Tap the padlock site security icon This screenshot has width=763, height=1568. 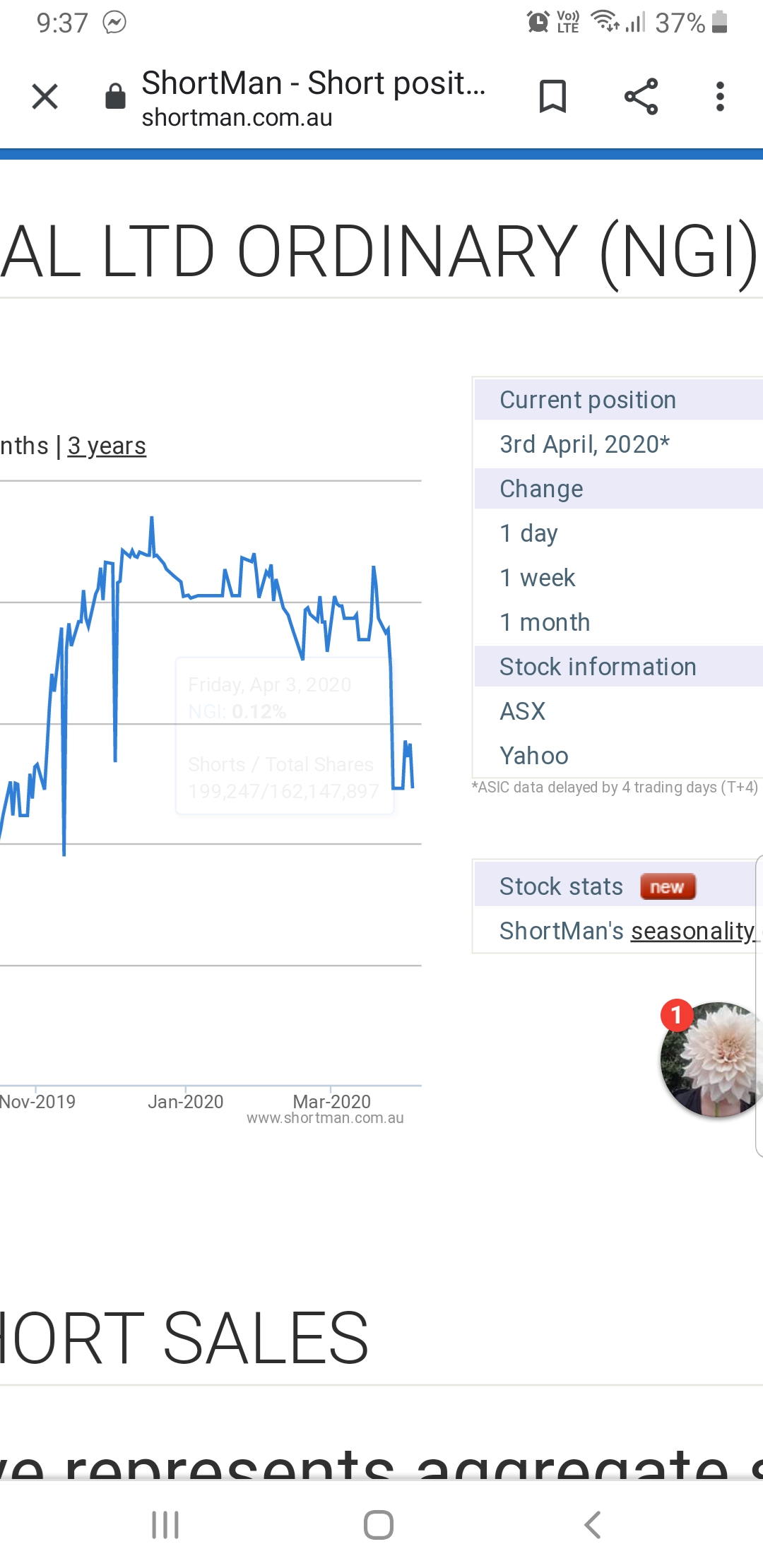[x=115, y=97]
